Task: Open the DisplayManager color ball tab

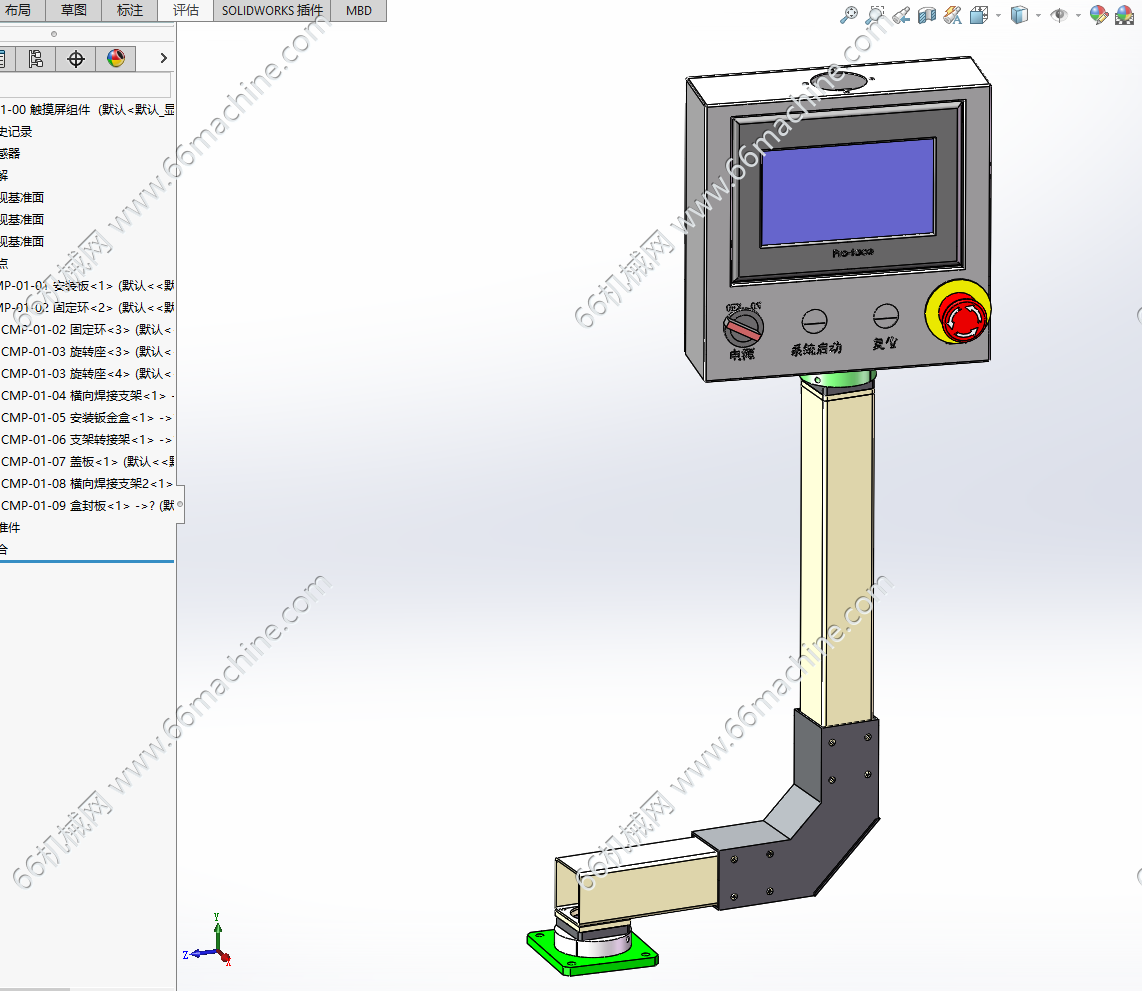Action: click(116, 58)
